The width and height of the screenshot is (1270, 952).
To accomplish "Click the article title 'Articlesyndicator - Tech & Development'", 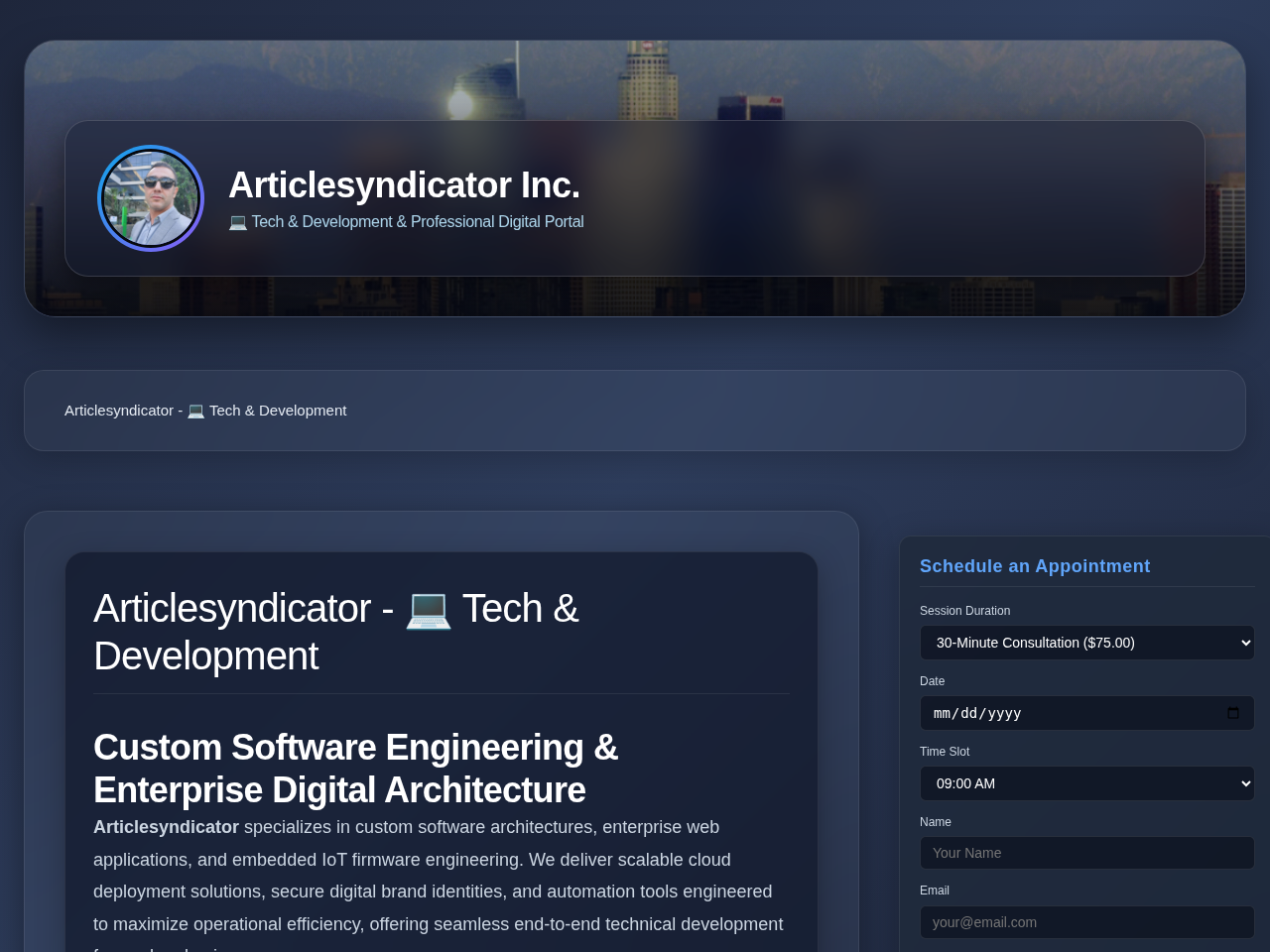I will click(336, 632).
